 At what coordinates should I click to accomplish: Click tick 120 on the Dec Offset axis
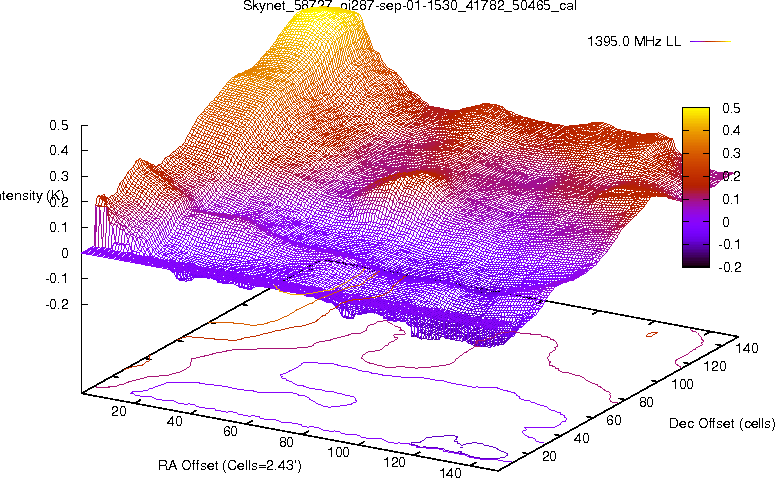[x=715, y=366]
